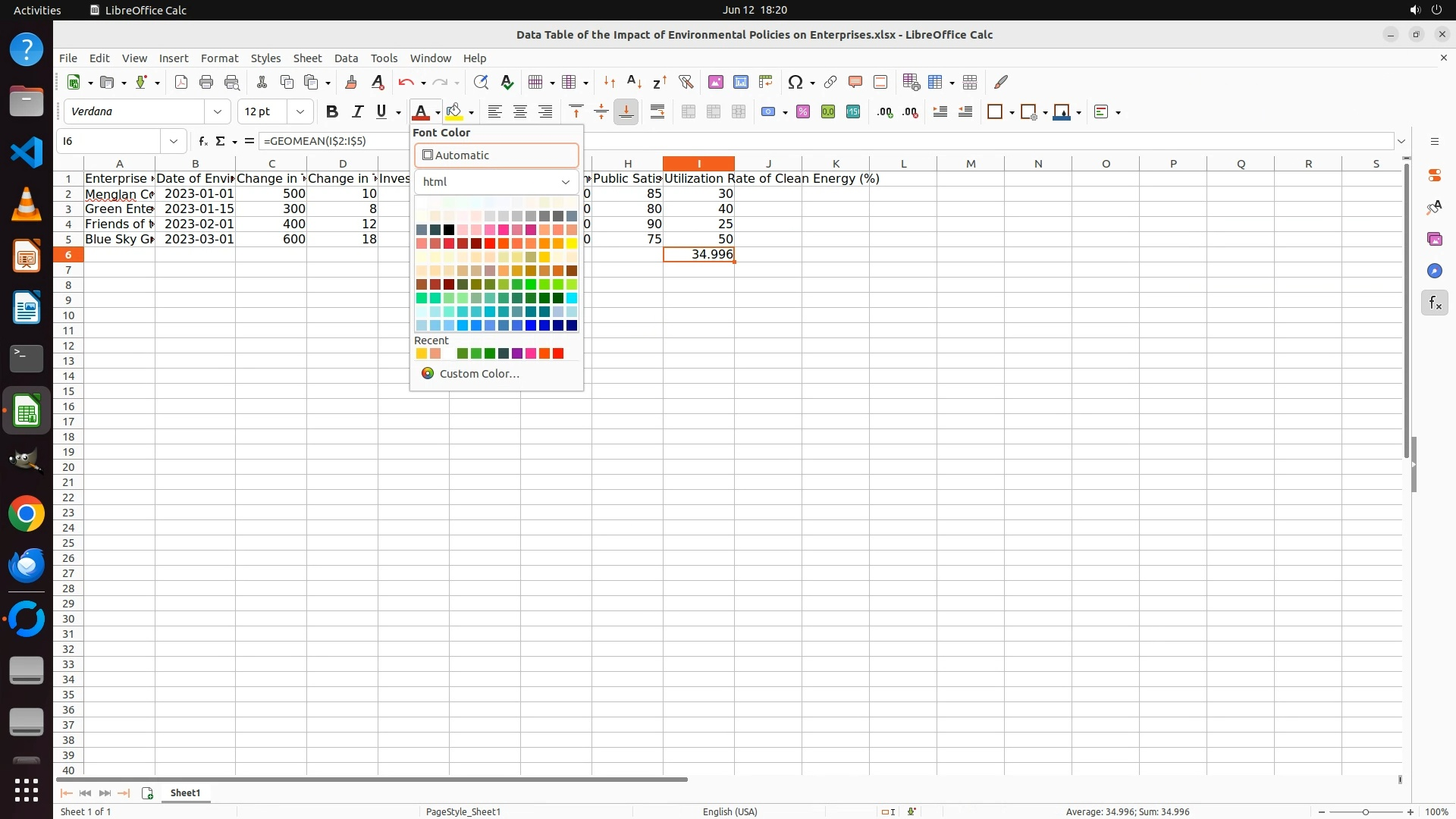This screenshot has width=1456, height=819.
Task: Click the Clone Formatting paintbrush icon
Action: click(x=351, y=82)
